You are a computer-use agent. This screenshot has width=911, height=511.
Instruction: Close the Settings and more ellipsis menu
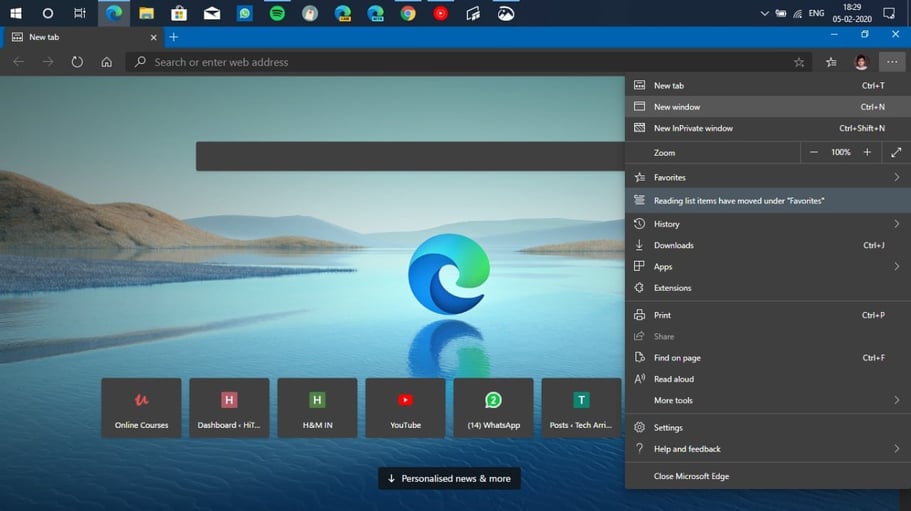tap(891, 62)
